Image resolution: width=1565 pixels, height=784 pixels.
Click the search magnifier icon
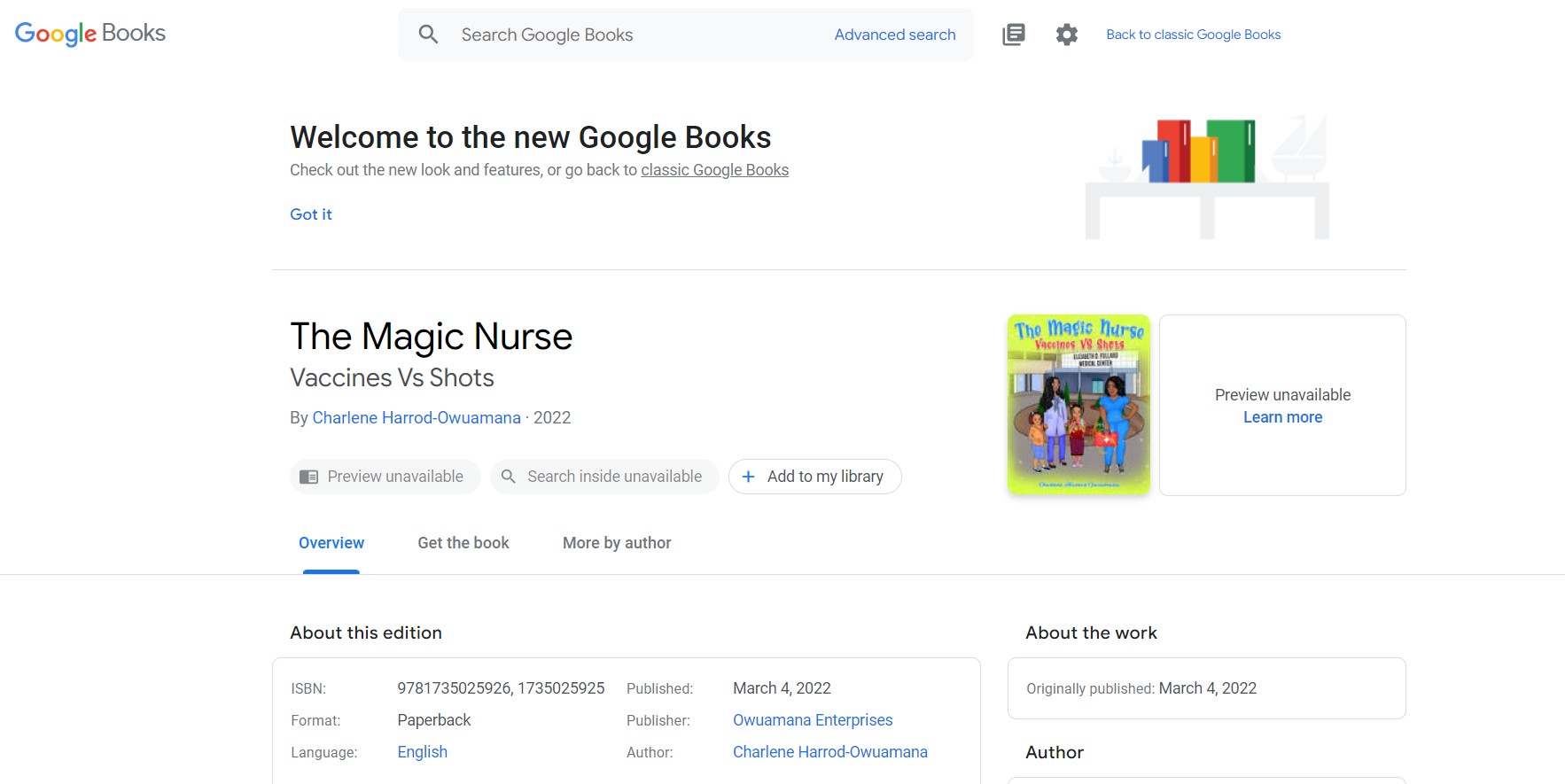(x=428, y=35)
